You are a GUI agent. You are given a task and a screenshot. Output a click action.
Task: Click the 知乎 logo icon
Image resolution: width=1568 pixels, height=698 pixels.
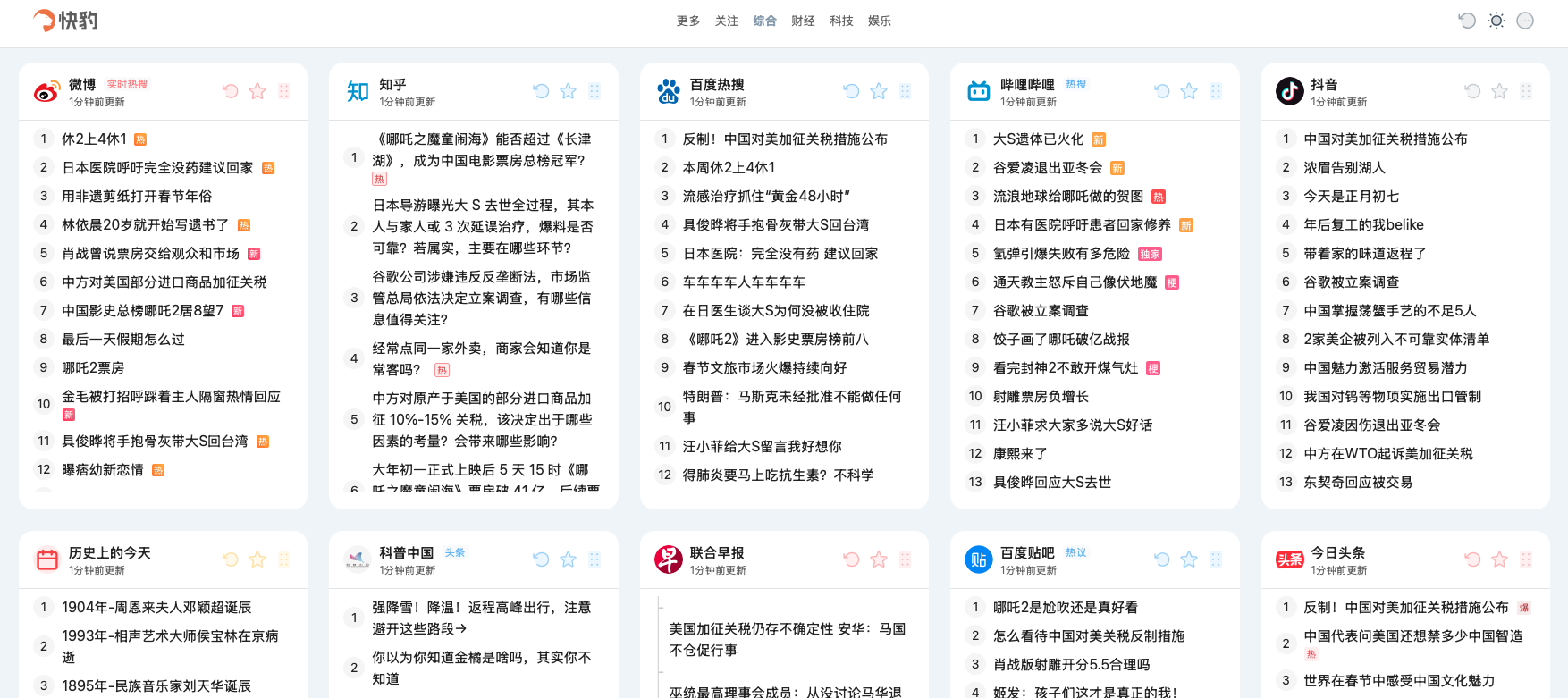click(358, 91)
